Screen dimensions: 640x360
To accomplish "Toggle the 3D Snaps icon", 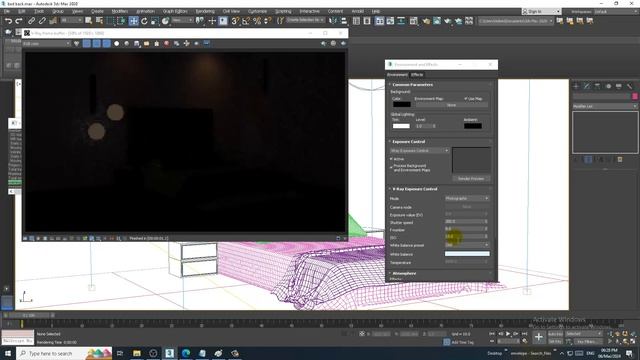I will pos(235,21).
